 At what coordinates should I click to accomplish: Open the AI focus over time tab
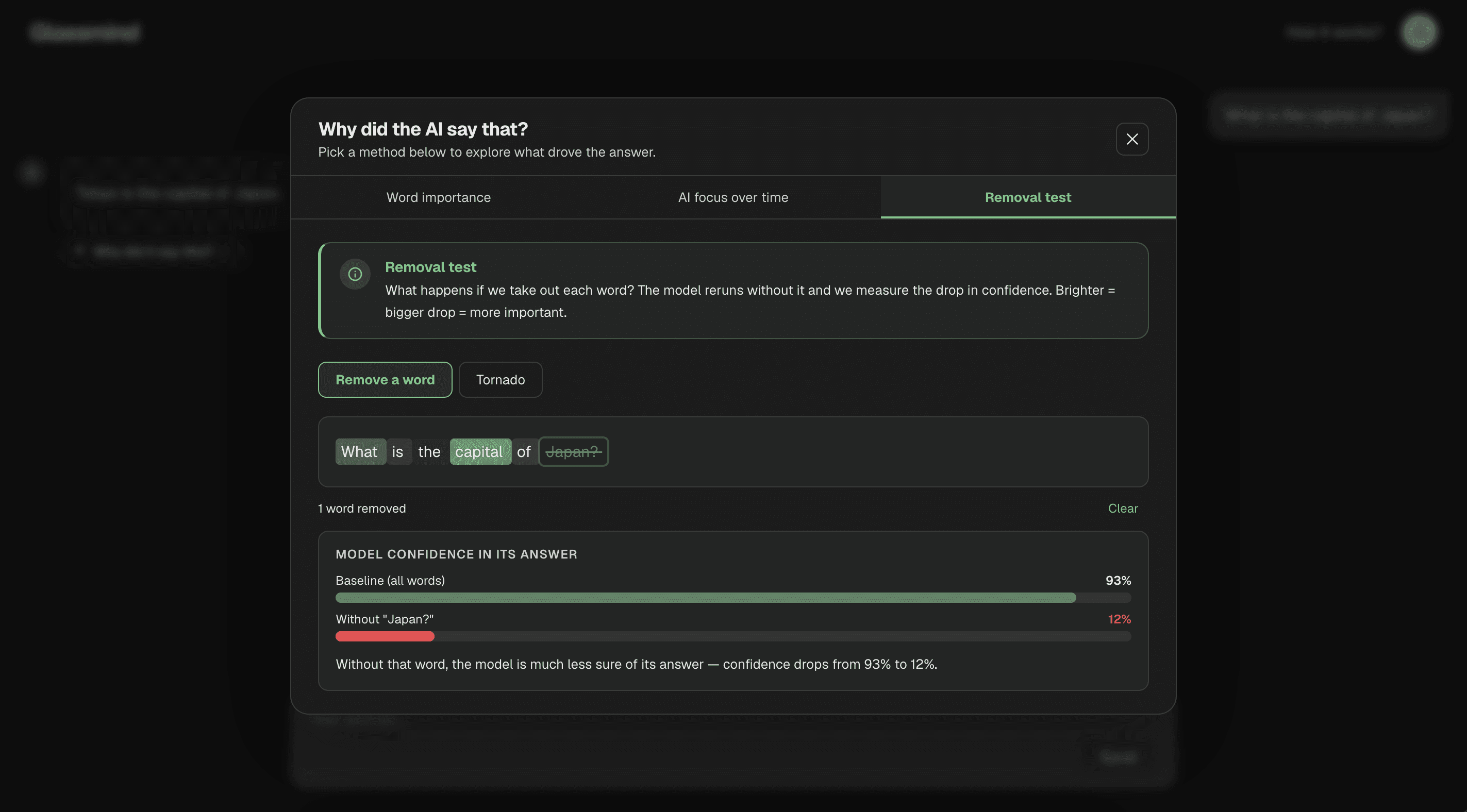[733, 197]
